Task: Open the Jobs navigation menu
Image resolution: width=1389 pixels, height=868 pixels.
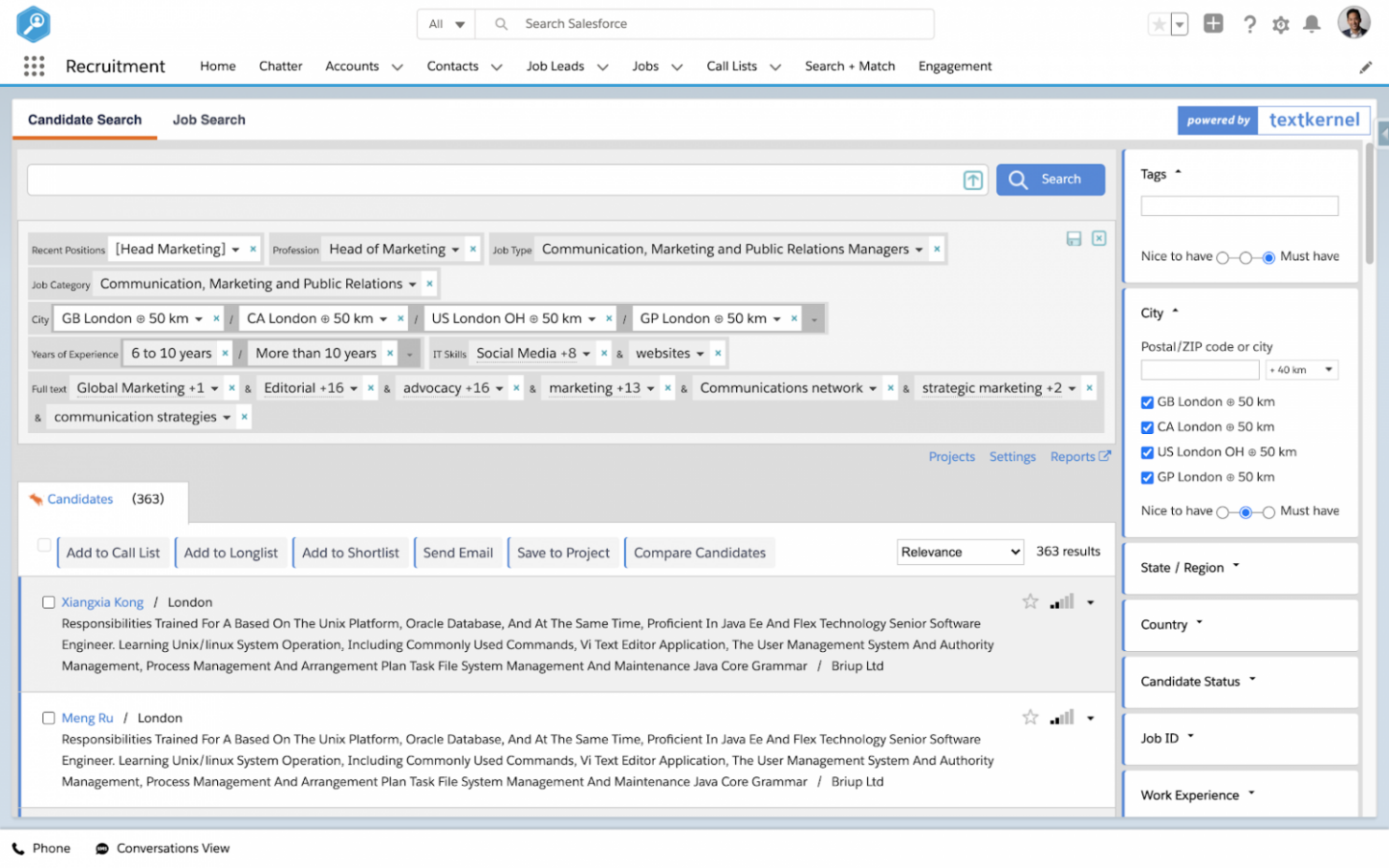Action: tap(656, 66)
